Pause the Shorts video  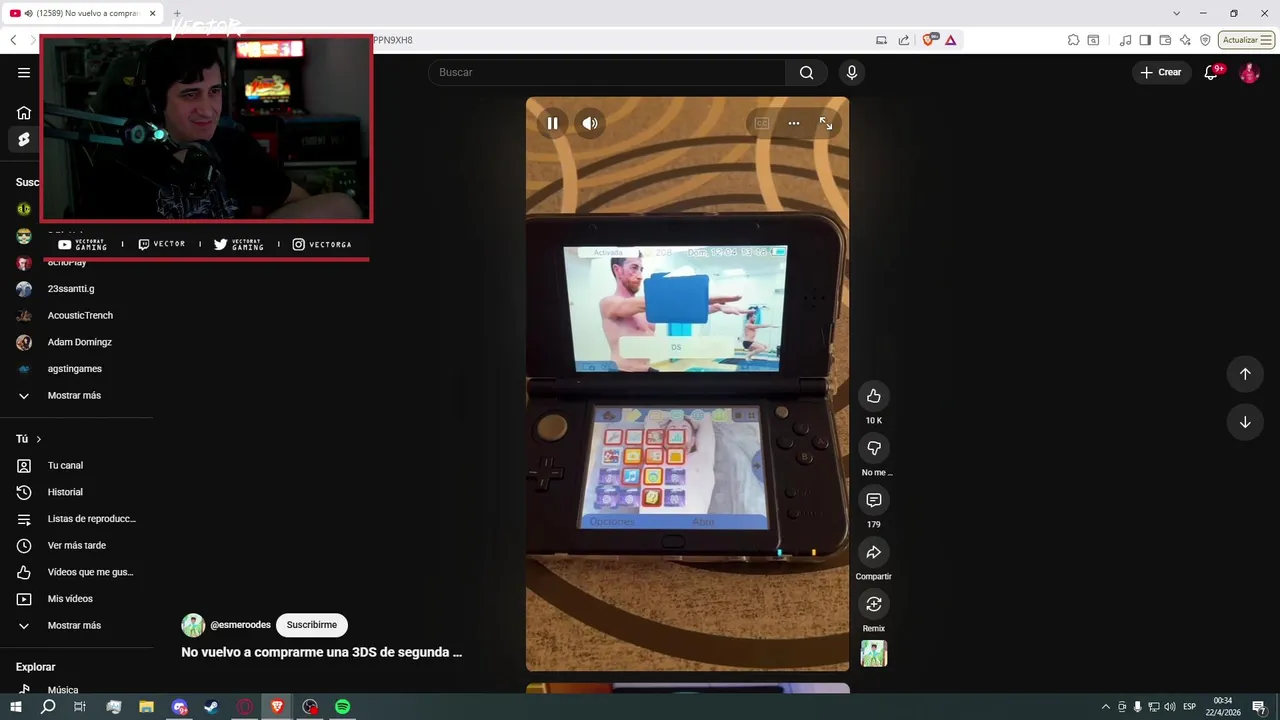click(552, 123)
